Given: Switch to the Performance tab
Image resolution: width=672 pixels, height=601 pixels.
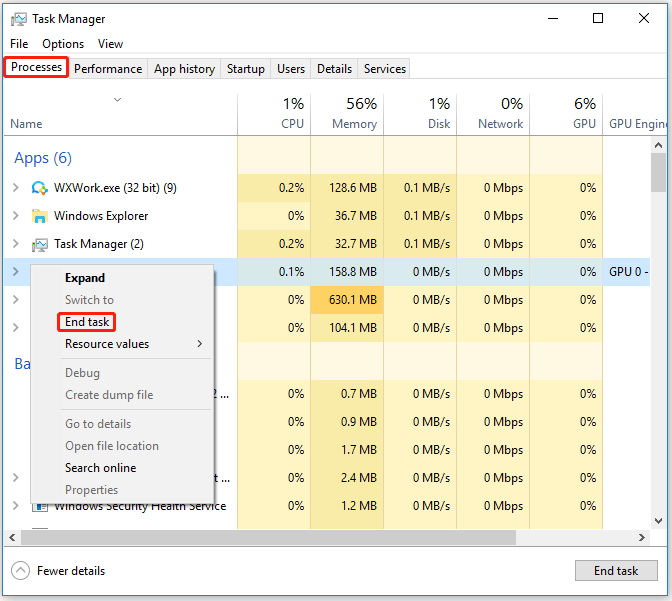Looking at the screenshot, I should coord(108,69).
